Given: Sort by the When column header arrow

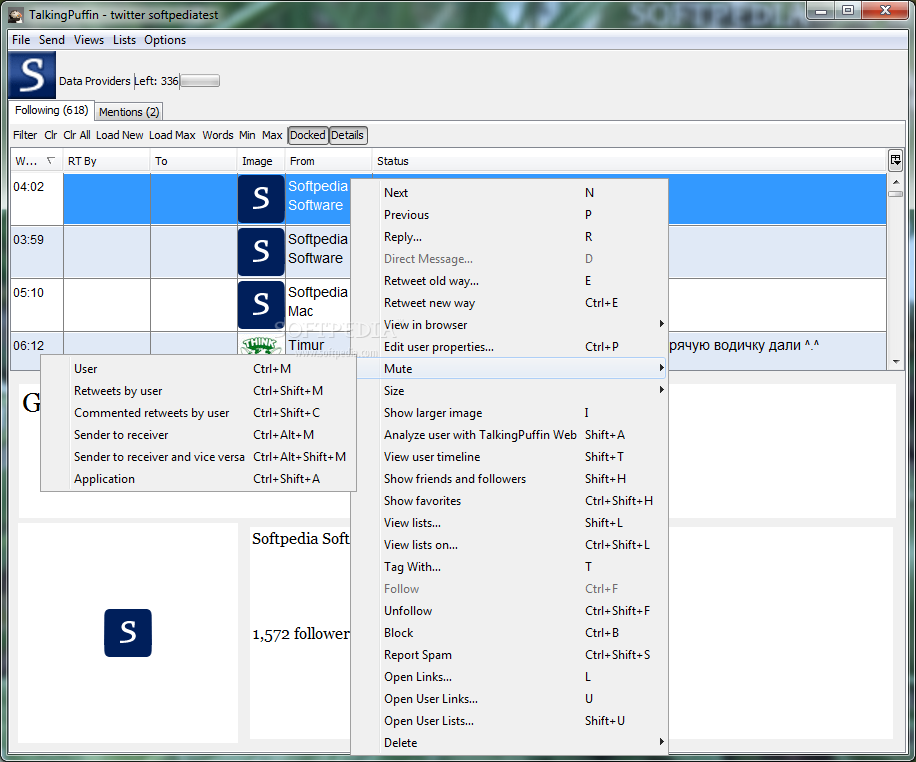Looking at the screenshot, I should click(51, 160).
